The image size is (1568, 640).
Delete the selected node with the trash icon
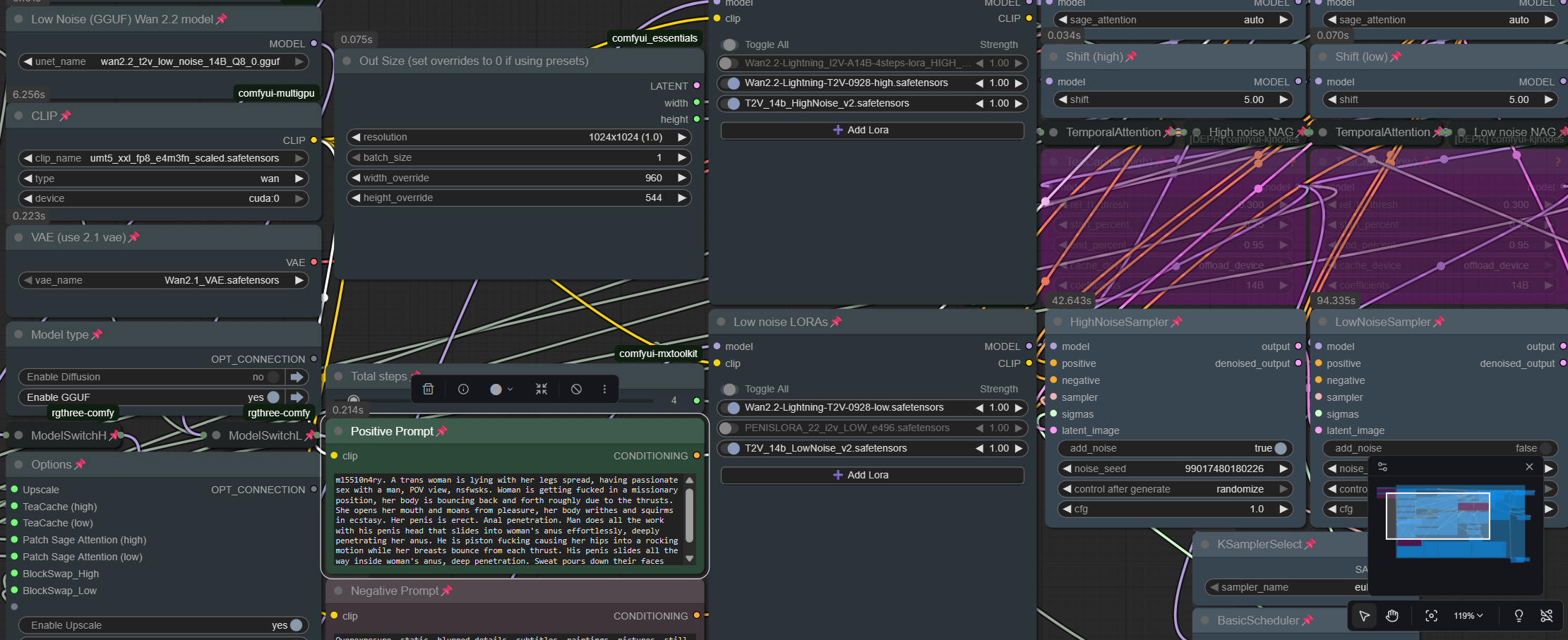[x=428, y=389]
